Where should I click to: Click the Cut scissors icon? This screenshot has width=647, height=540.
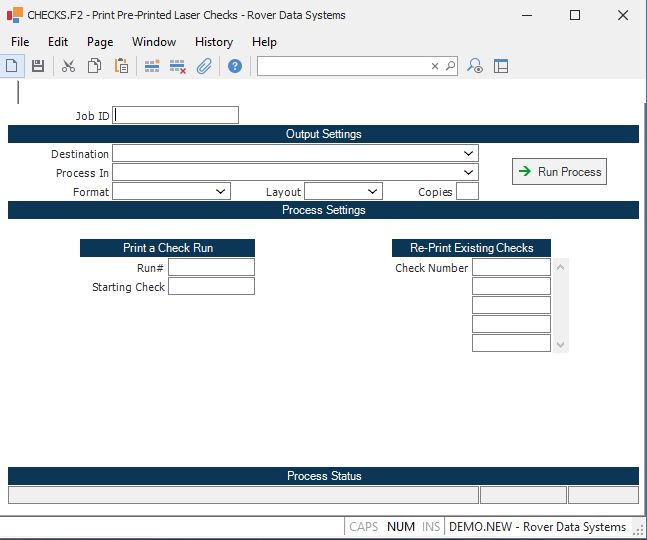tap(69, 66)
